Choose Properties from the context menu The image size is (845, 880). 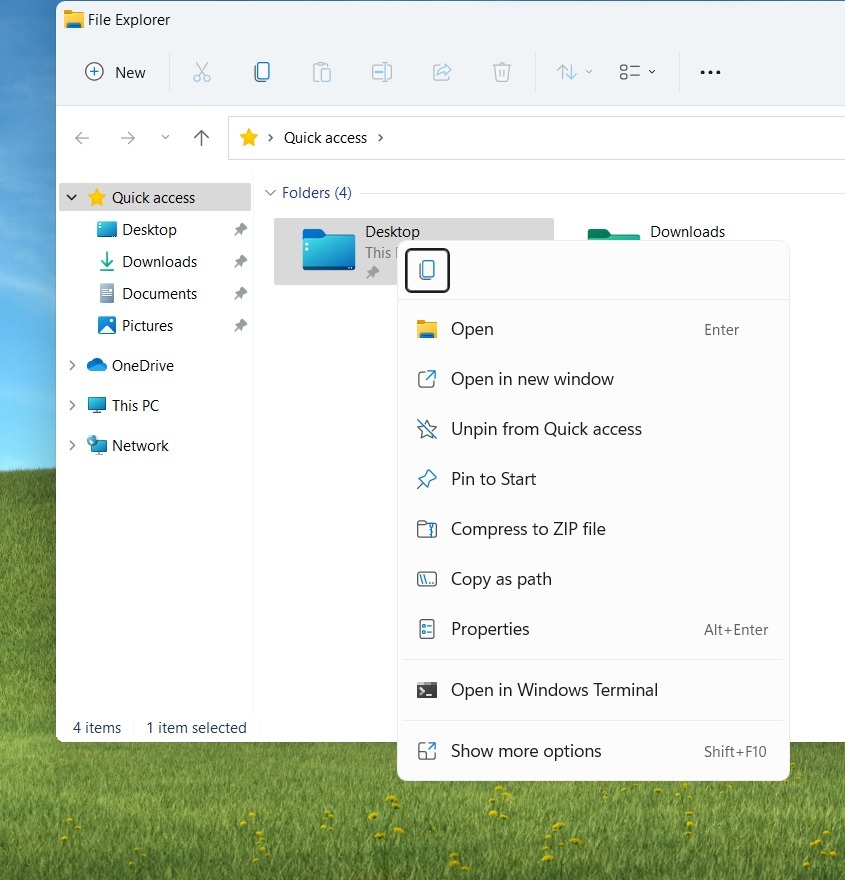point(593,629)
